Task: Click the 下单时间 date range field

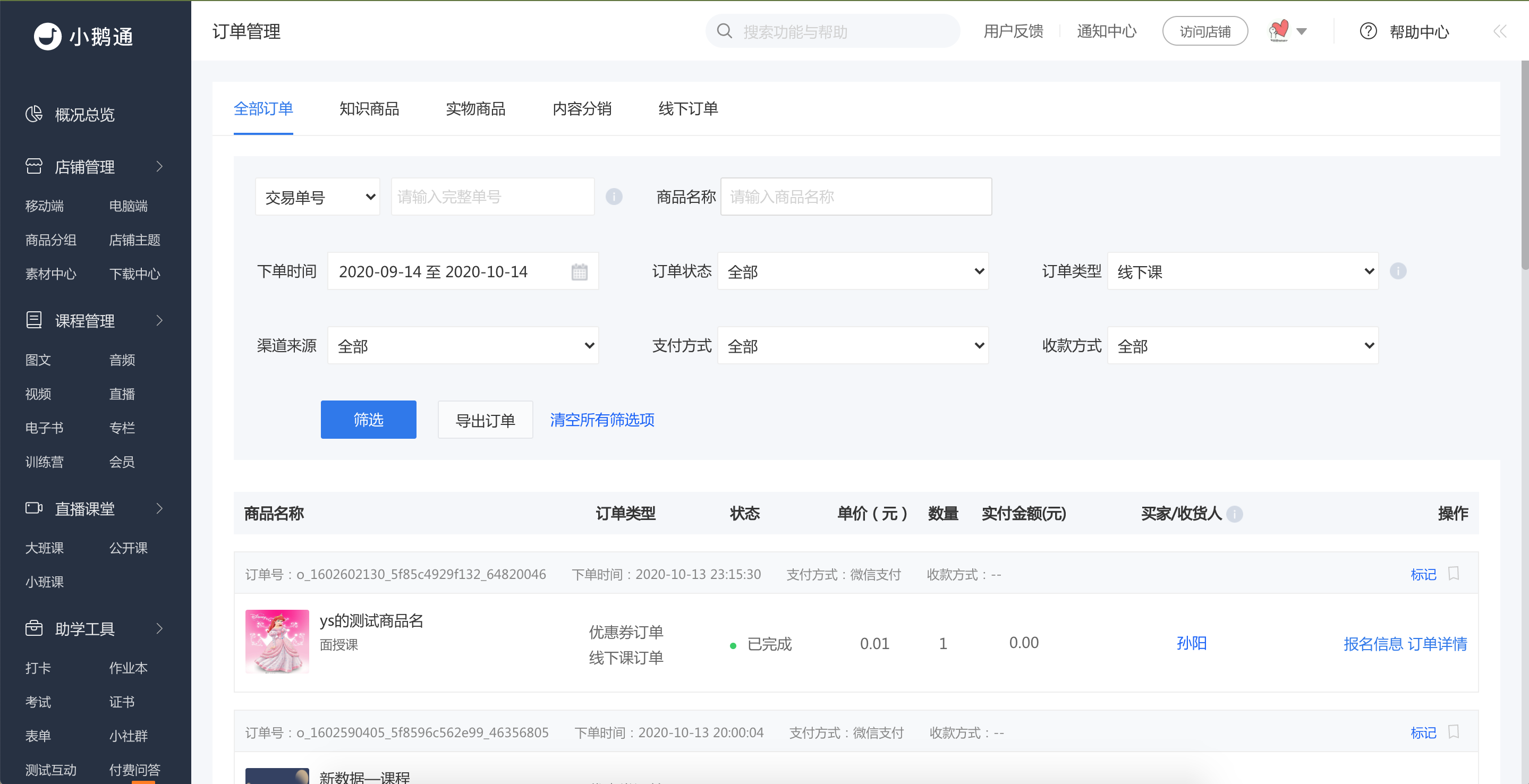Action: [463, 271]
